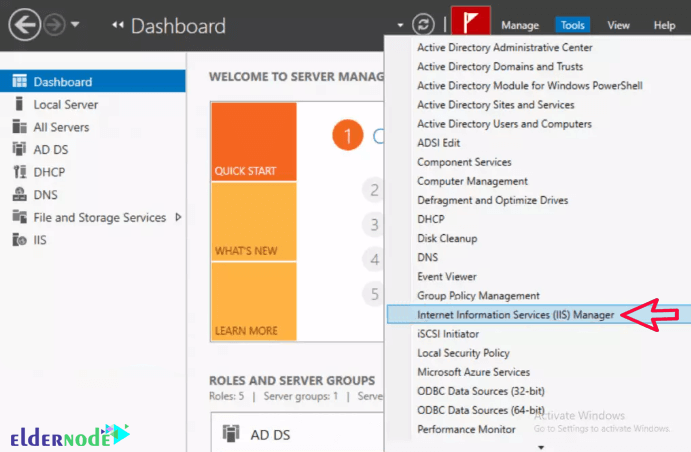This screenshot has width=691, height=452.
Task: Choose Computer Management from Tools menu
Action: click(472, 181)
